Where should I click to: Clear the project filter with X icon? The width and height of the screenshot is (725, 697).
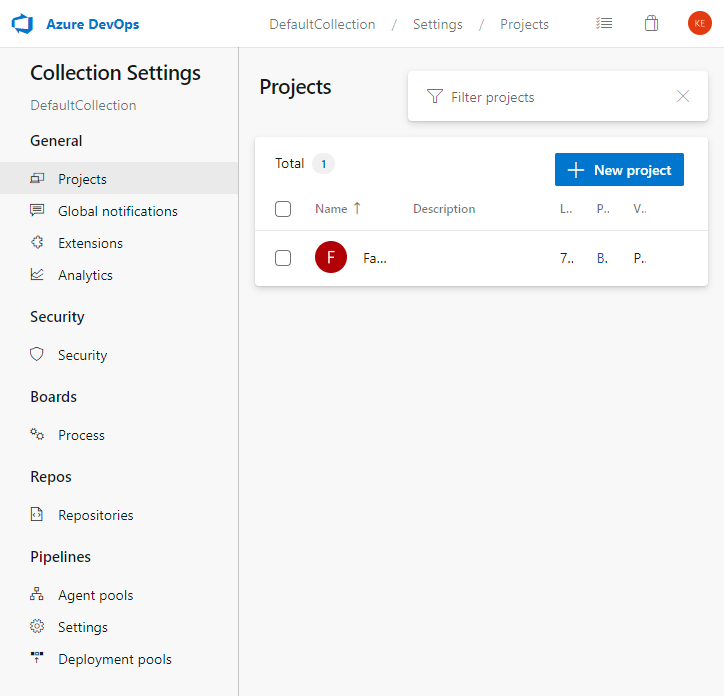[683, 97]
